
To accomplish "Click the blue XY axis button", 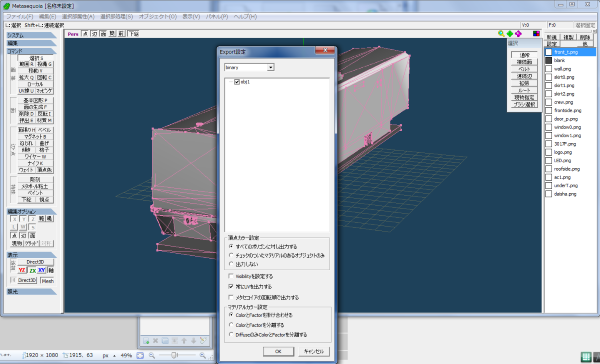I will (41, 270).
